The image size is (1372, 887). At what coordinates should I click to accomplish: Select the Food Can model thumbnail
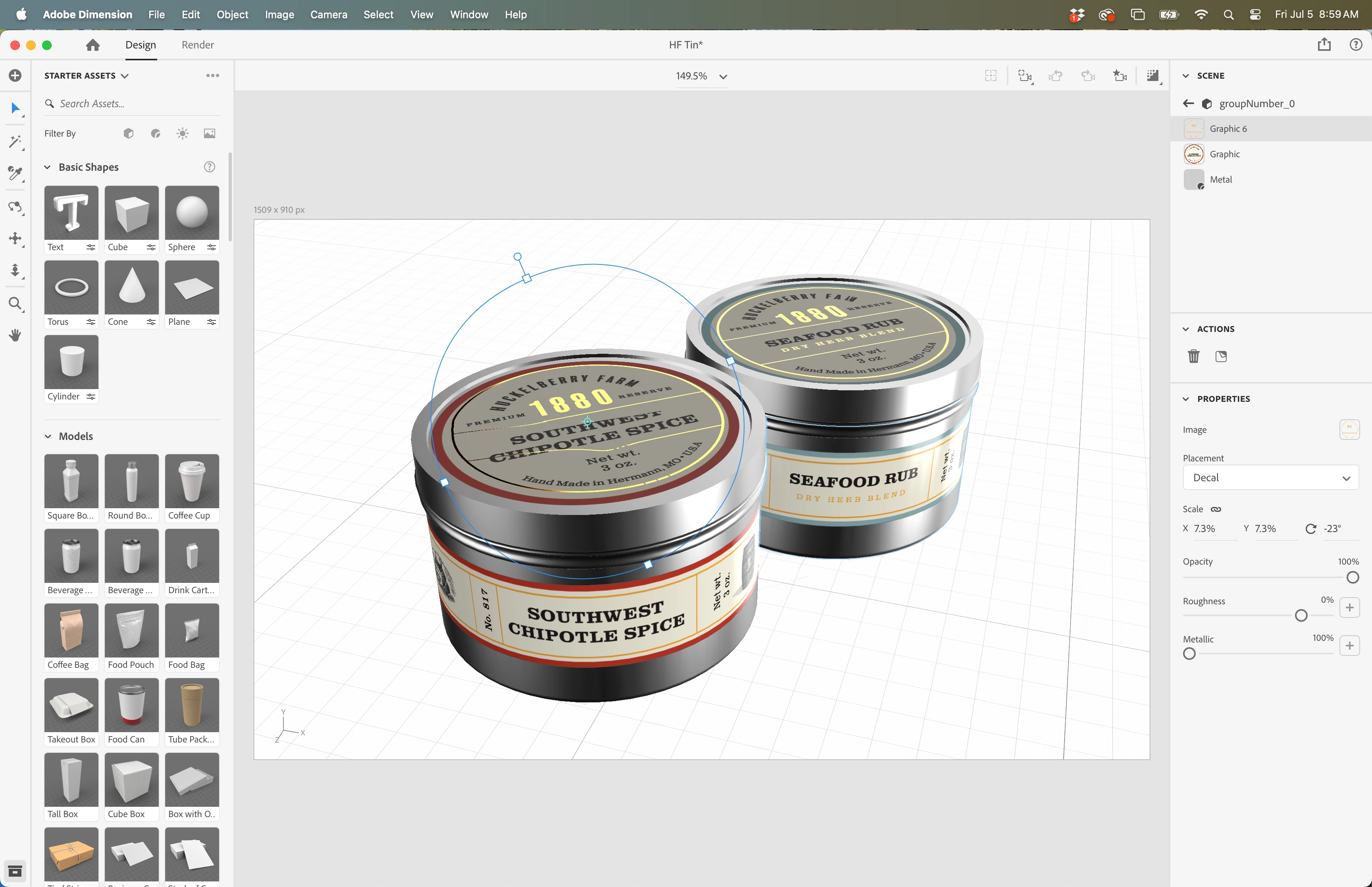click(131, 704)
